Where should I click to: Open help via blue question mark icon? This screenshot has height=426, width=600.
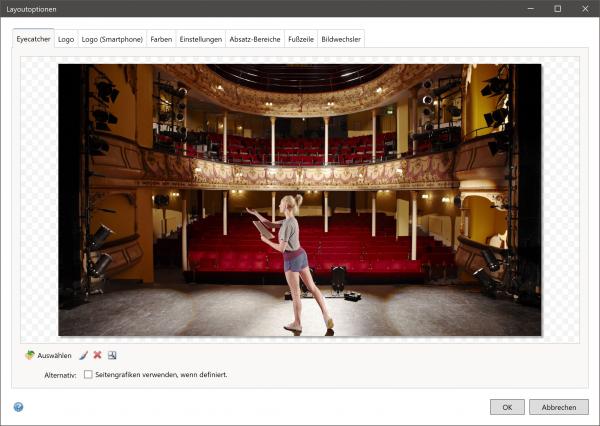(18, 407)
